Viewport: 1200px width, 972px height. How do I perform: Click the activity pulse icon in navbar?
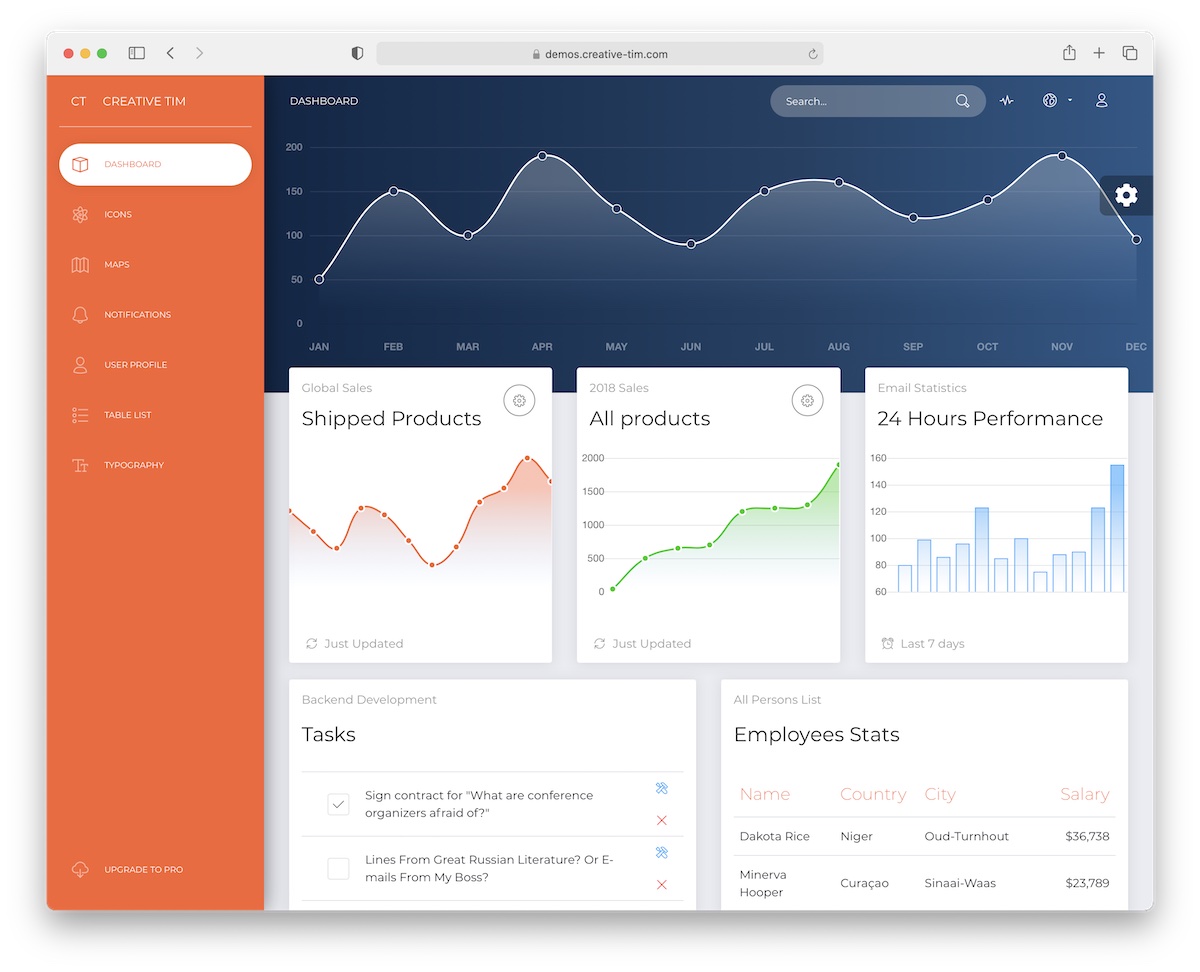click(x=1007, y=101)
